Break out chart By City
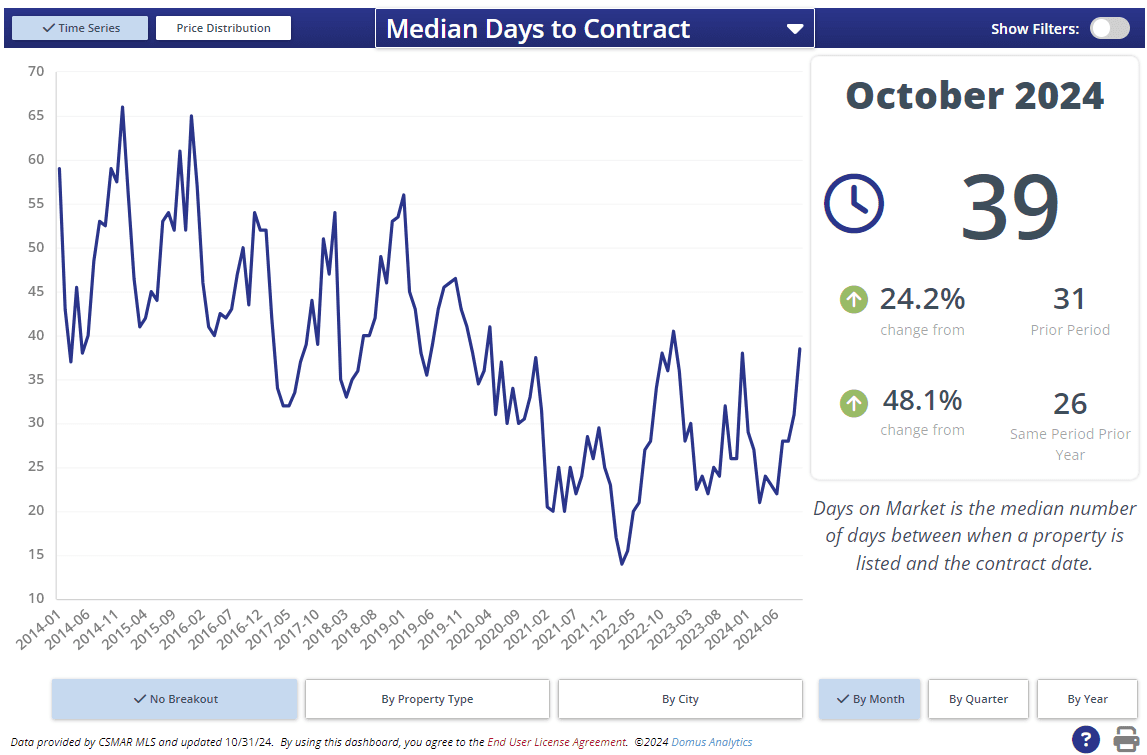This screenshot has height=755, width=1147. (x=680, y=699)
